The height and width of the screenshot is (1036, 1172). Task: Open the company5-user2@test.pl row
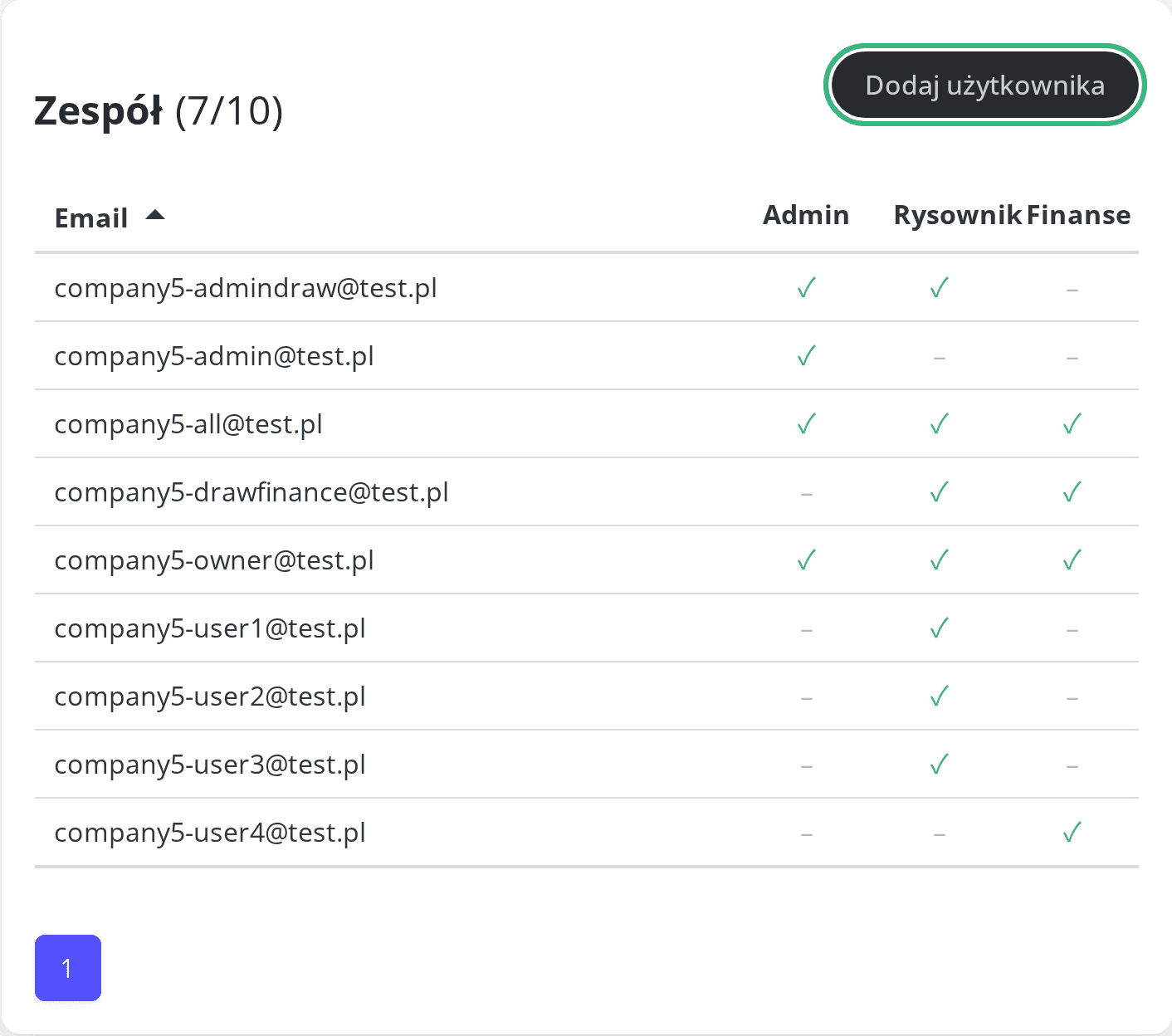point(587,696)
